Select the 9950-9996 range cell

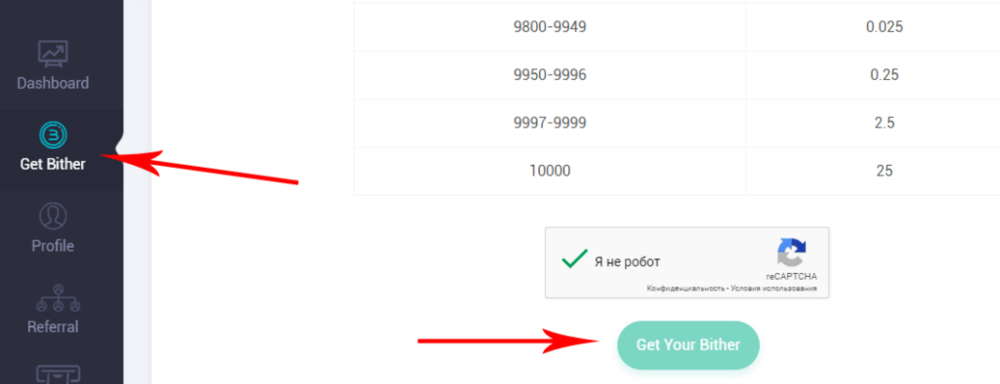[x=550, y=75]
